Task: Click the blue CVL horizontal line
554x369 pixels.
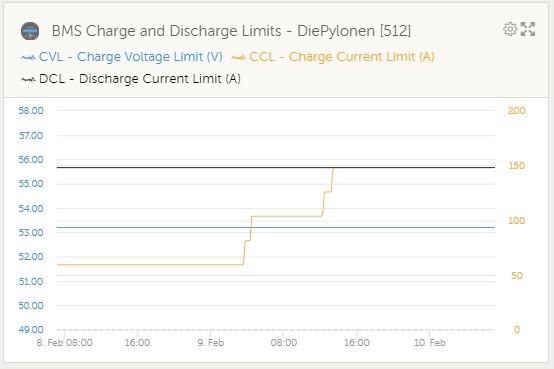Action: [276, 227]
